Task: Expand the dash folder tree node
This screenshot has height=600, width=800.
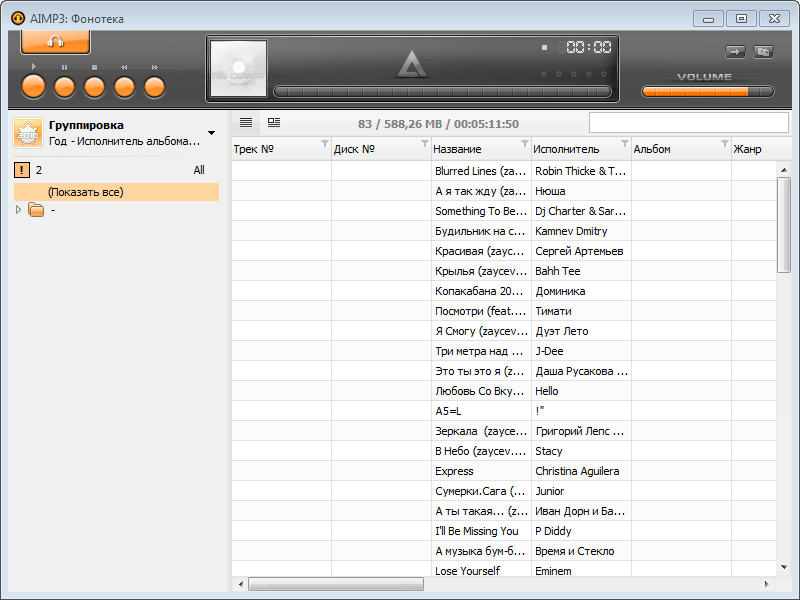Action: [x=18, y=210]
